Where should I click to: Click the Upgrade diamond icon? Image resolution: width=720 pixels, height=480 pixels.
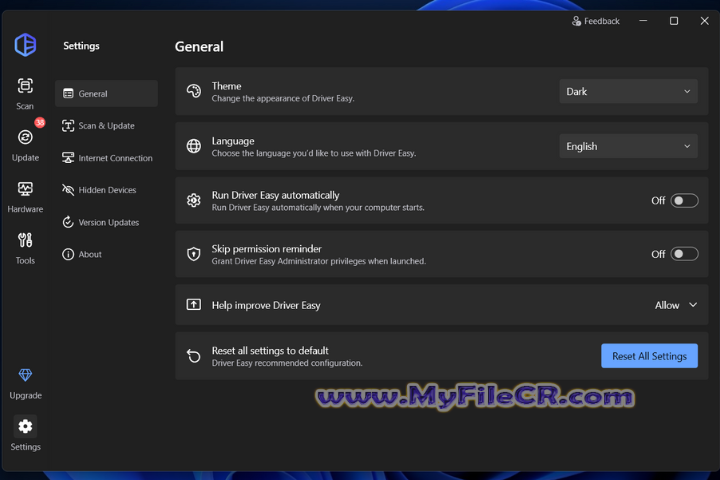25,375
